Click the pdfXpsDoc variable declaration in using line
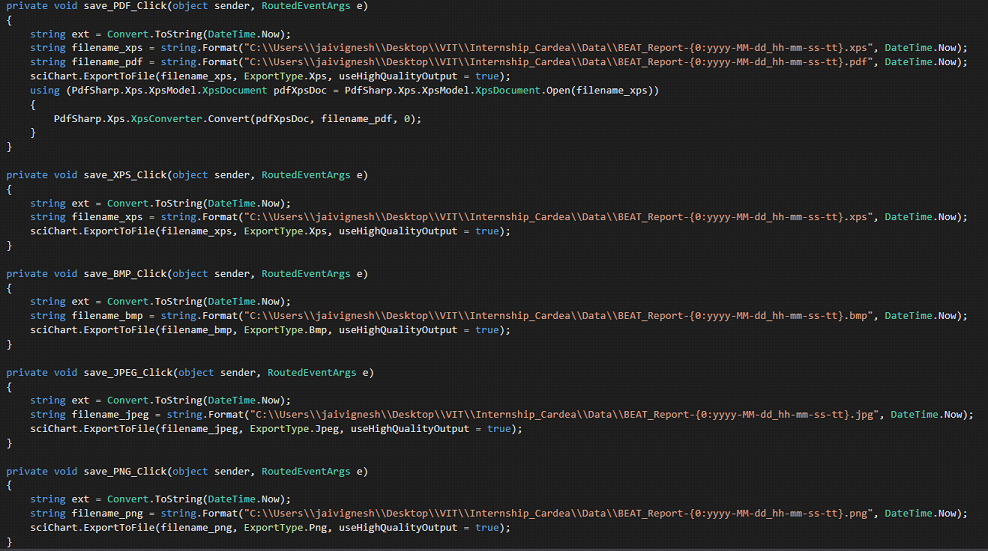The image size is (988, 551). [300, 90]
